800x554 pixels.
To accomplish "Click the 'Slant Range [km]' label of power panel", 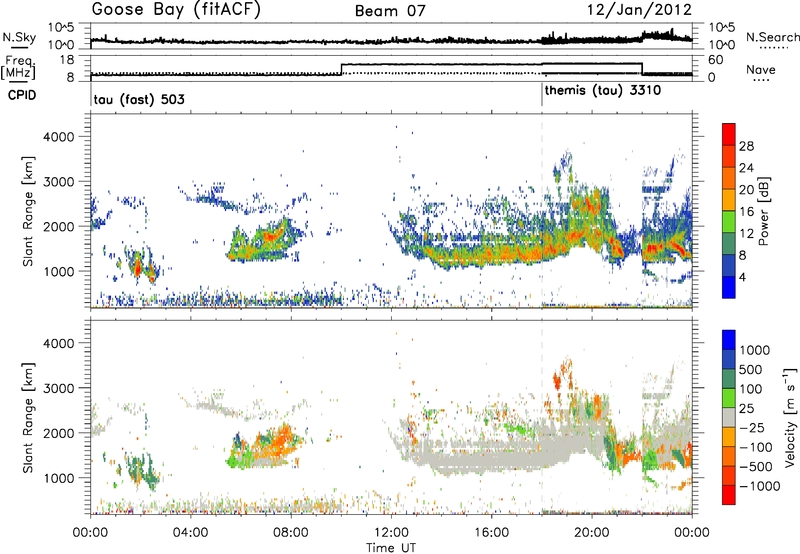I will pyautogui.click(x=28, y=211).
